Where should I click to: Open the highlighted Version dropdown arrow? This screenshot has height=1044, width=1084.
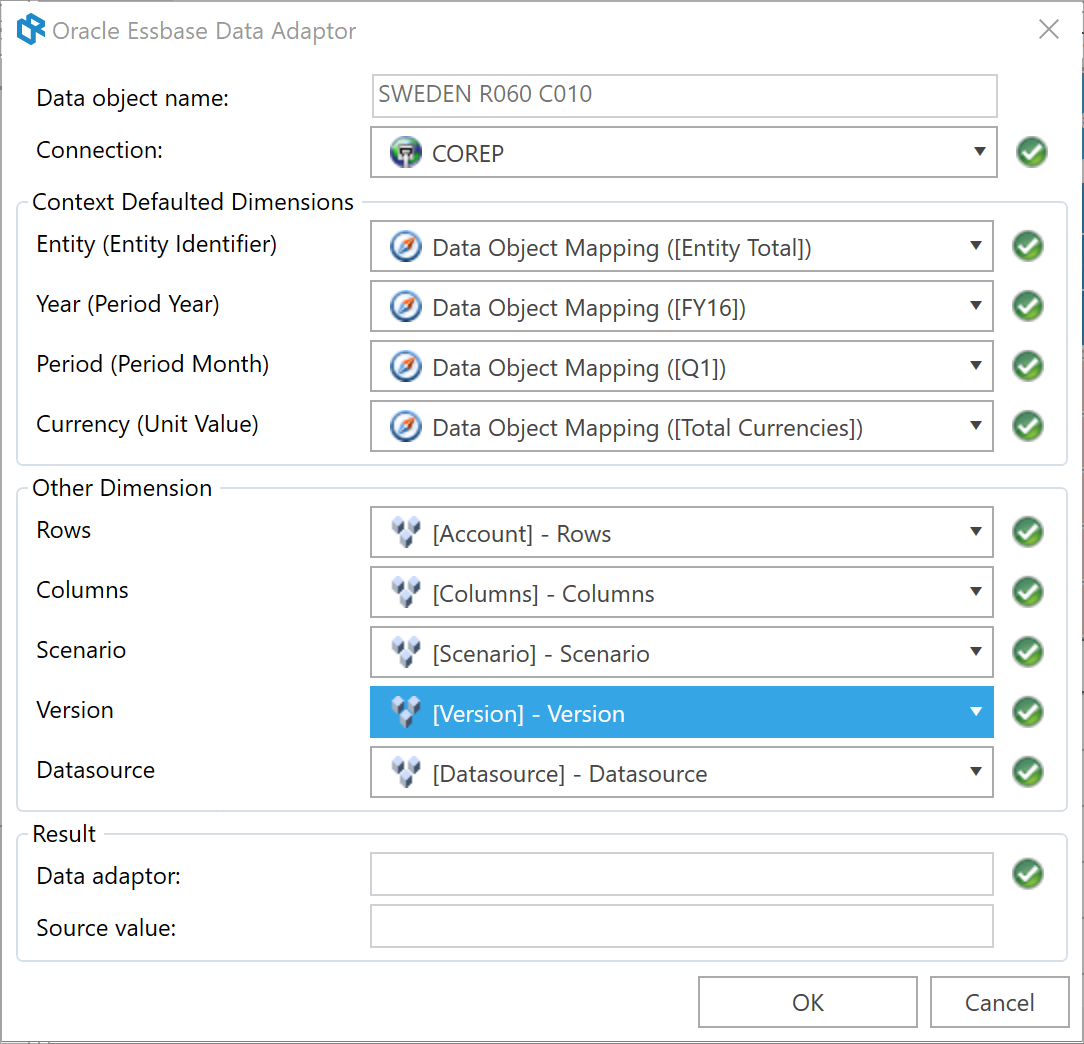(x=975, y=711)
